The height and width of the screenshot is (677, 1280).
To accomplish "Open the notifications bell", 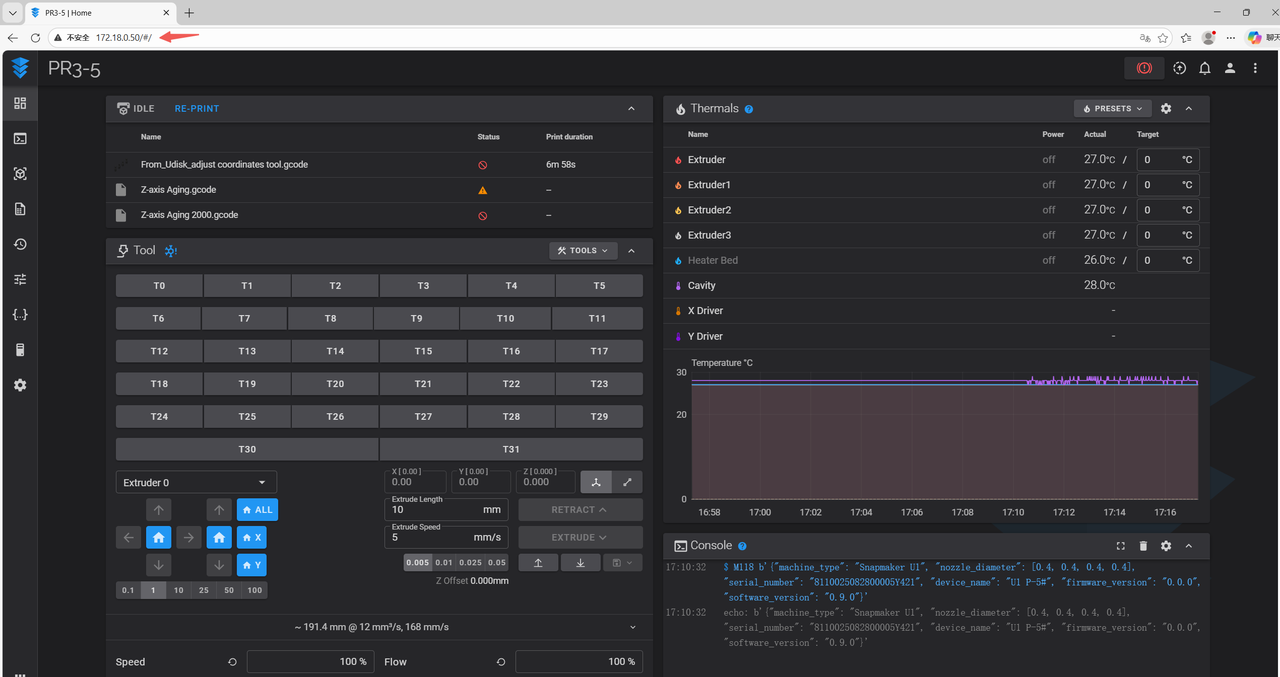I will tap(1205, 68).
